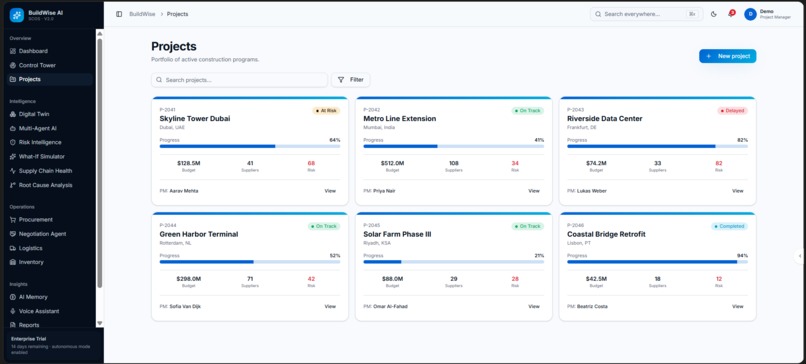Toggle the sidebar collapse icon in header

pos(119,14)
